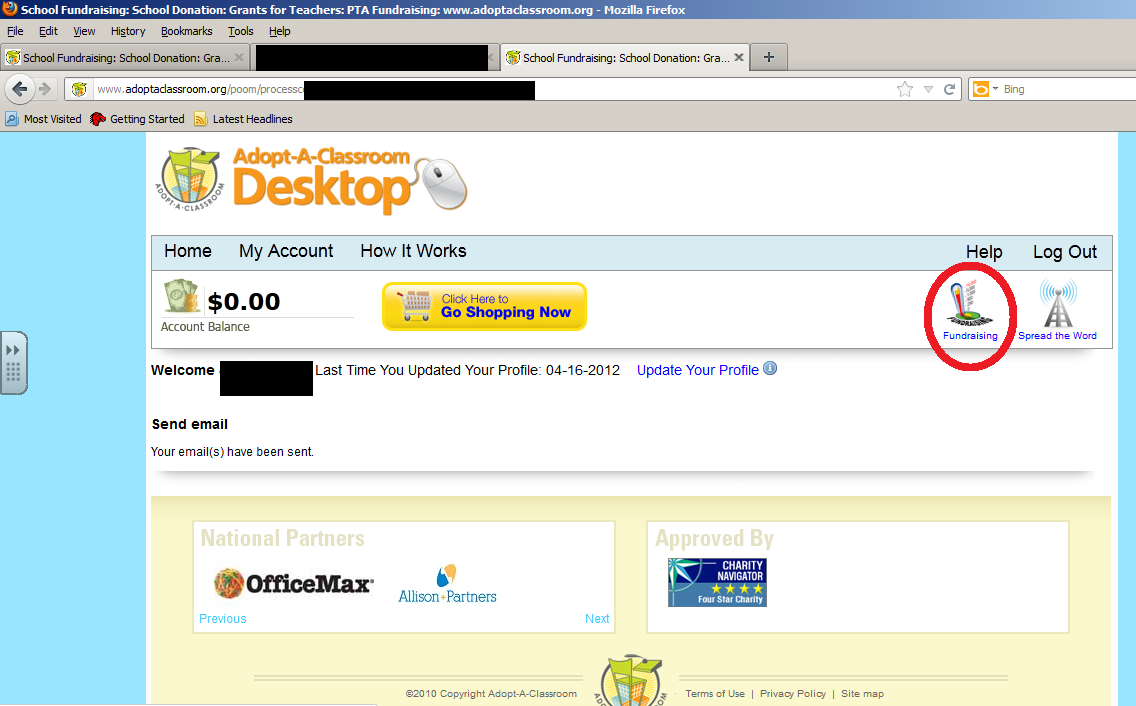Go back with the browser back arrow
Viewport: 1136px width, 706px height.
pyautogui.click(x=19, y=89)
